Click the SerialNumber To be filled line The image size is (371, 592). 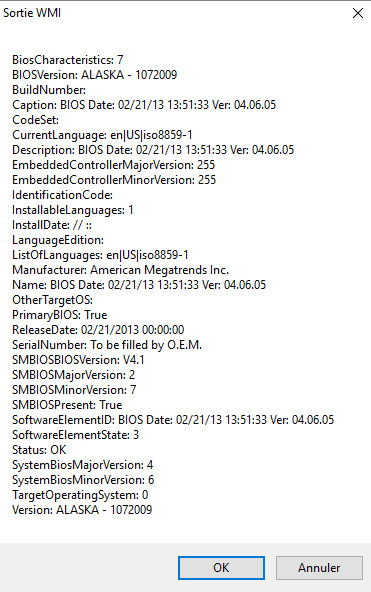pyautogui.click(x=107, y=345)
